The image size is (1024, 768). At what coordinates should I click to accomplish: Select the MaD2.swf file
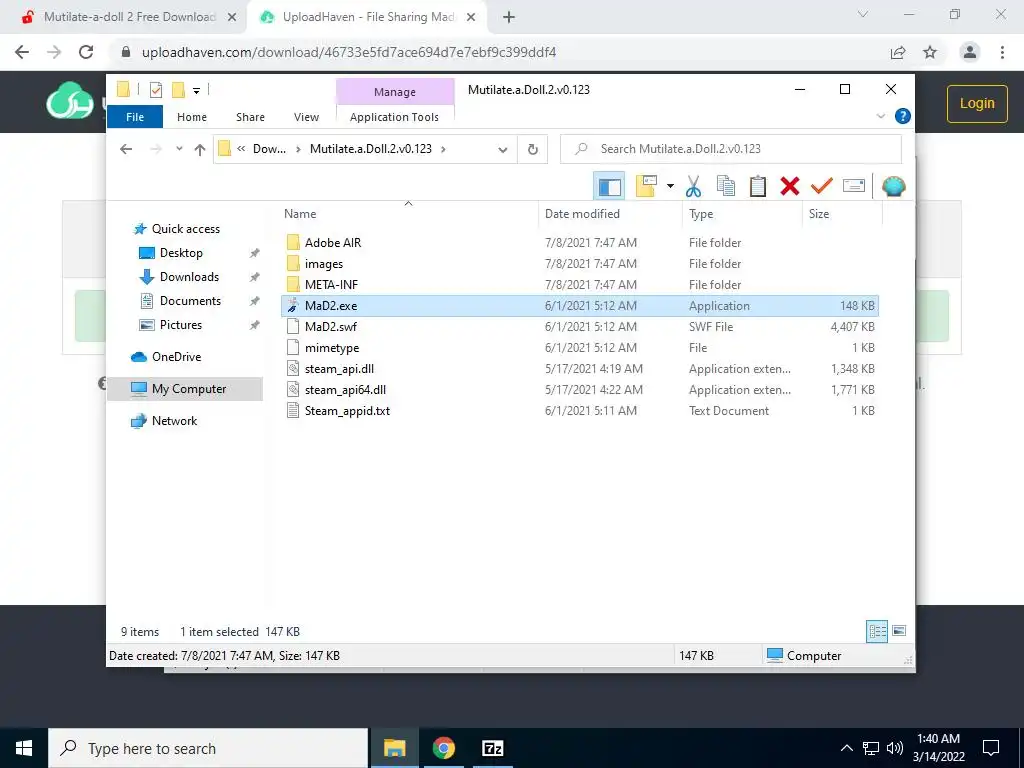point(330,327)
